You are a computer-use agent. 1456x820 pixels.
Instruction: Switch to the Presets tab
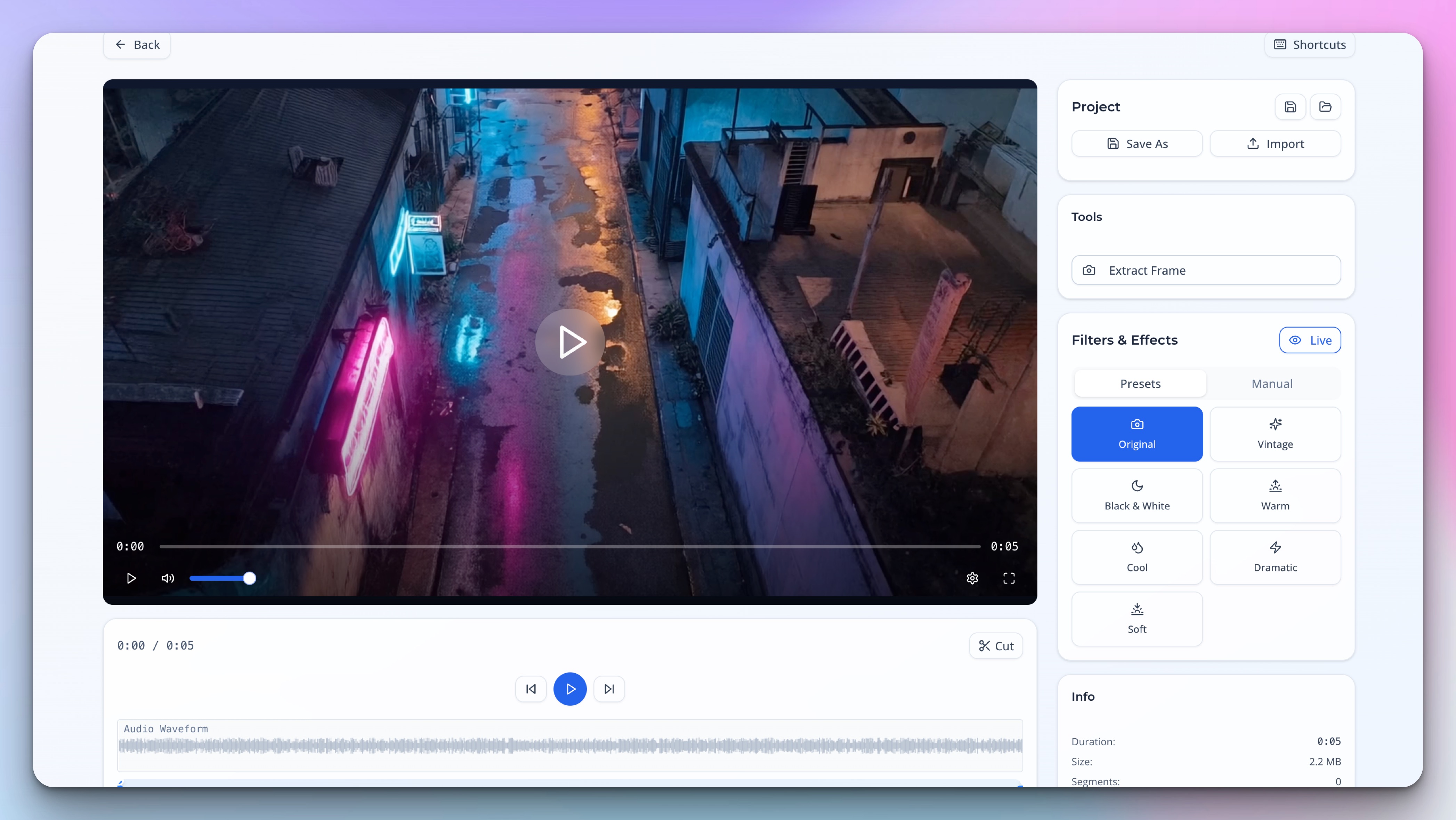pyautogui.click(x=1140, y=384)
